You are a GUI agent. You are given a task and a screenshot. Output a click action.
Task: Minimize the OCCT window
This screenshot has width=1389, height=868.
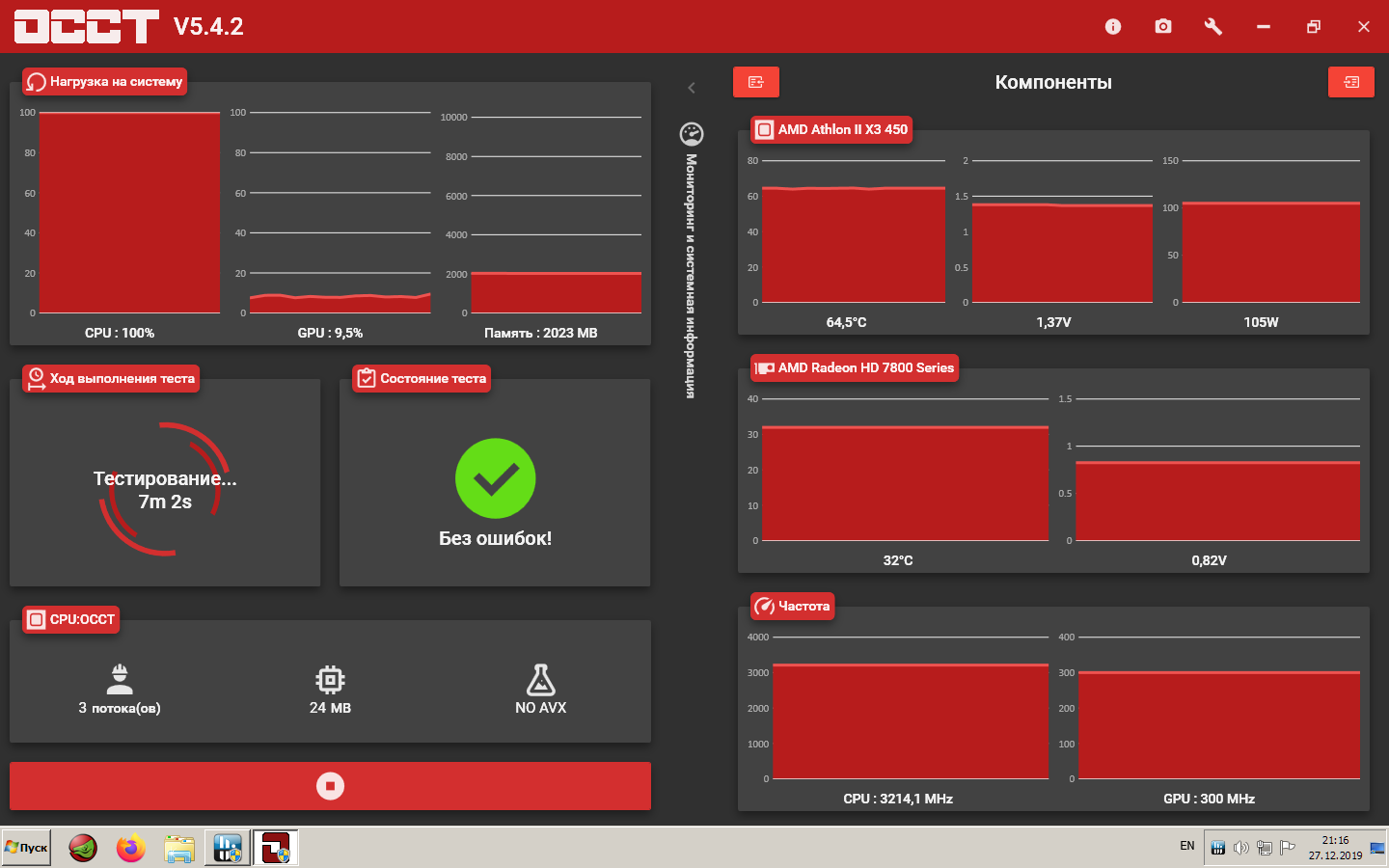pyautogui.click(x=1264, y=27)
